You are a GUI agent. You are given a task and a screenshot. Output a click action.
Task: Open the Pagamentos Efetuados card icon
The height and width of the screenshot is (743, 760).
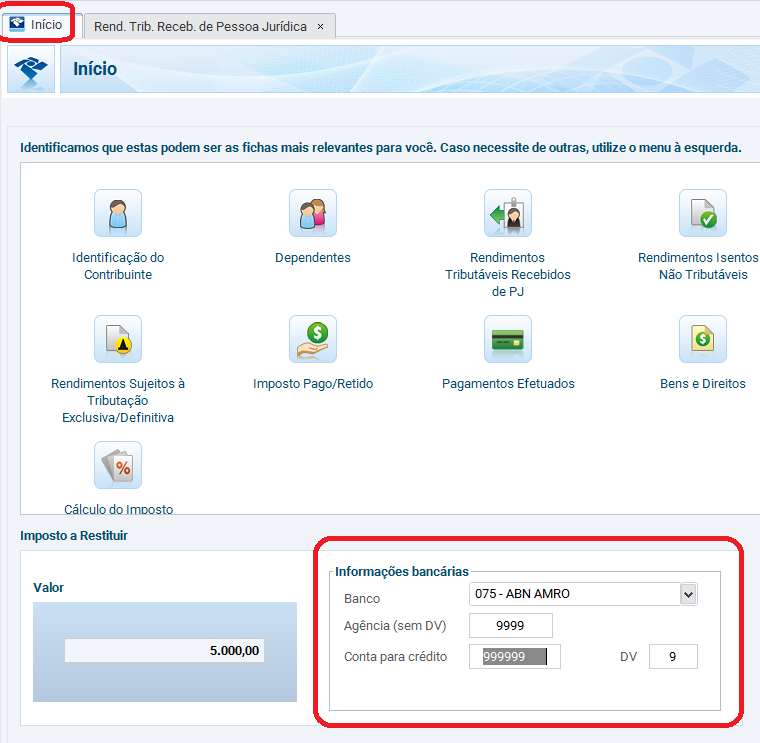click(x=507, y=339)
